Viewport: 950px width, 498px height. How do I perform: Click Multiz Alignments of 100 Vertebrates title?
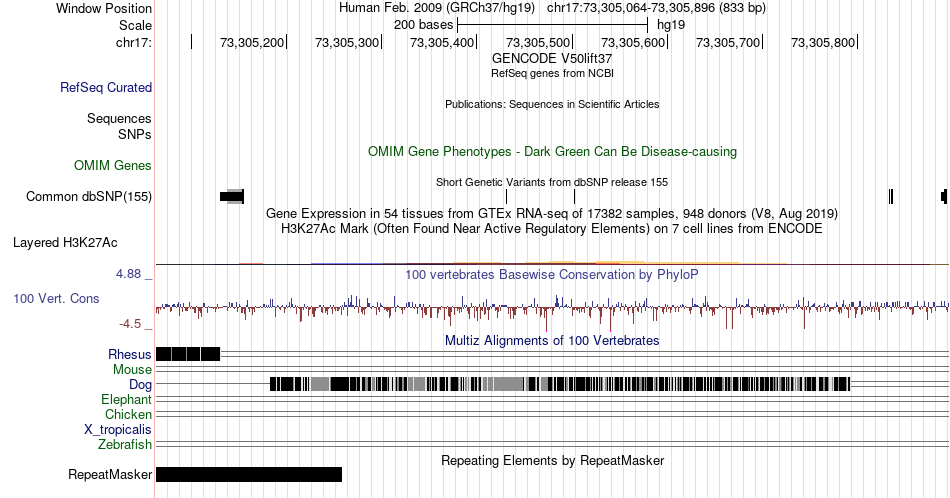pyautogui.click(x=552, y=340)
